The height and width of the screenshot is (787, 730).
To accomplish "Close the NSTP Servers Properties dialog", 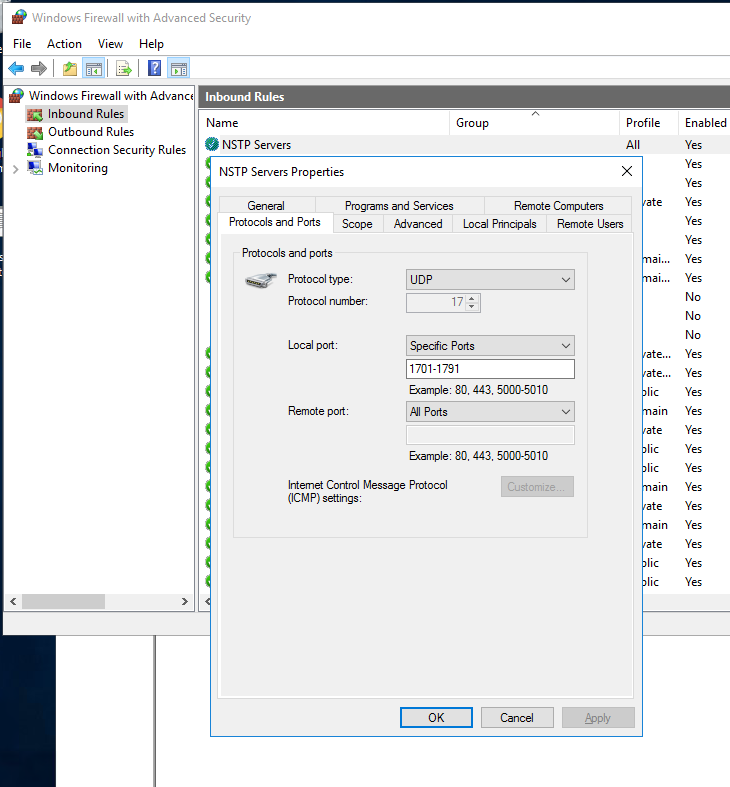I will tap(626, 171).
